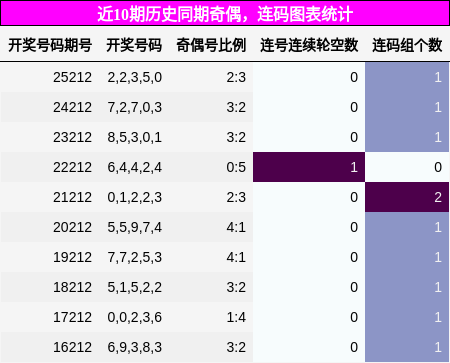Select winning numbers 7,2,7,0,3

(134, 107)
